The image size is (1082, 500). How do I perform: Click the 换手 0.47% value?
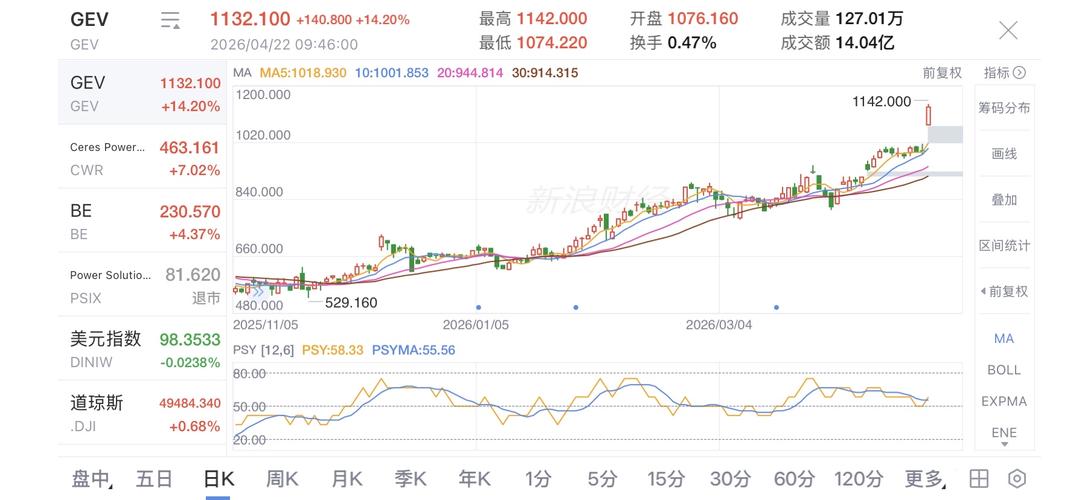673,43
